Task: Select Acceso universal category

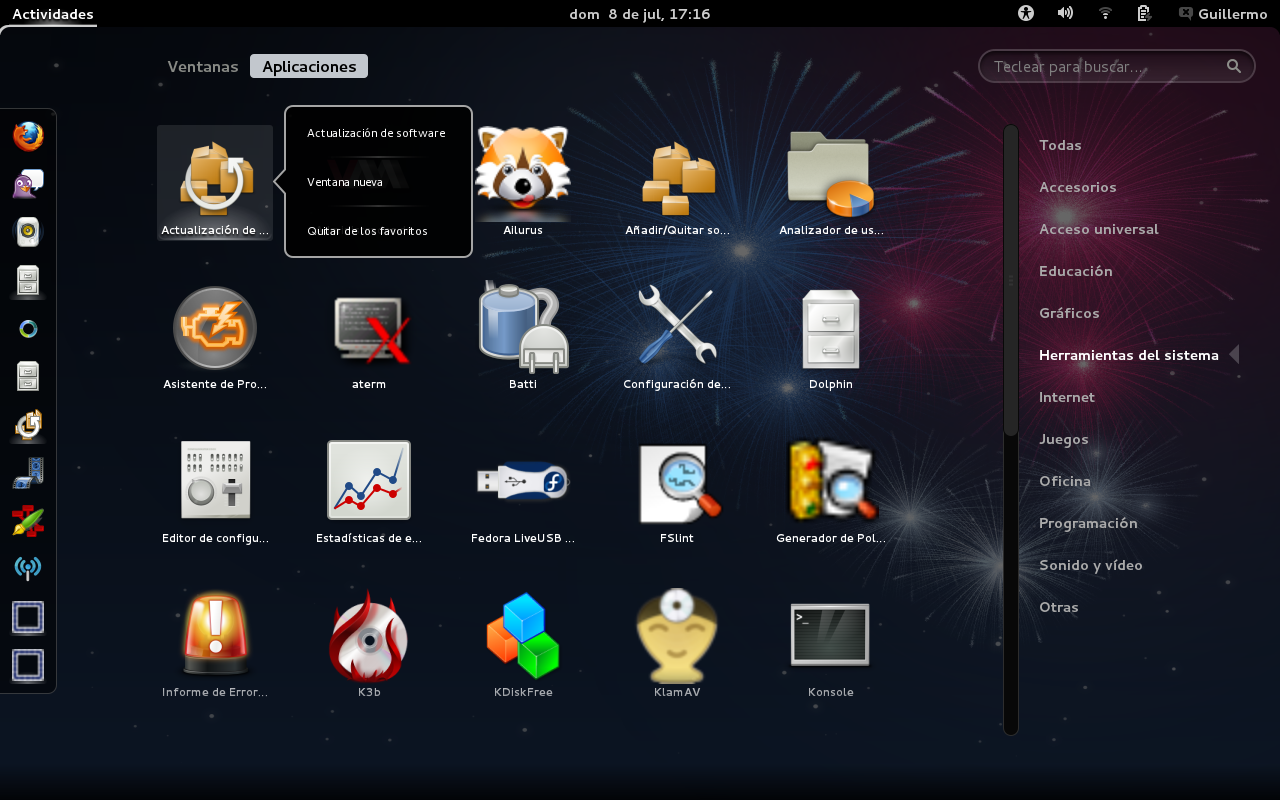Action: [x=1099, y=229]
